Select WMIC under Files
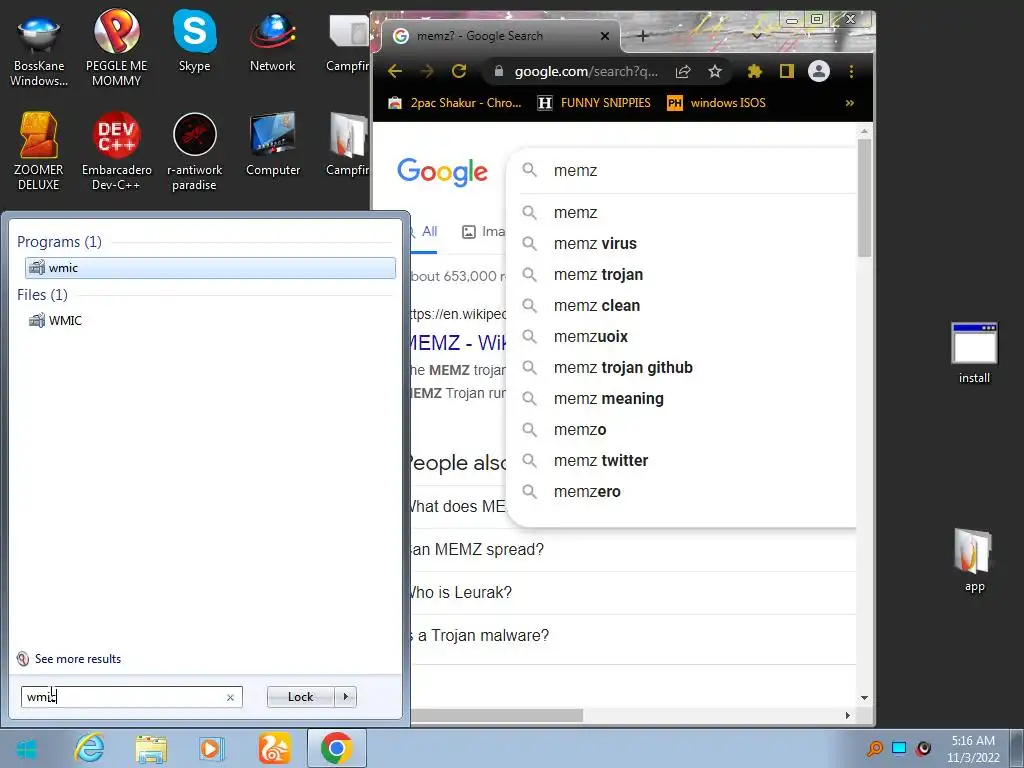The height and width of the screenshot is (768, 1024). pyautogui.click(x=210, y=321)
